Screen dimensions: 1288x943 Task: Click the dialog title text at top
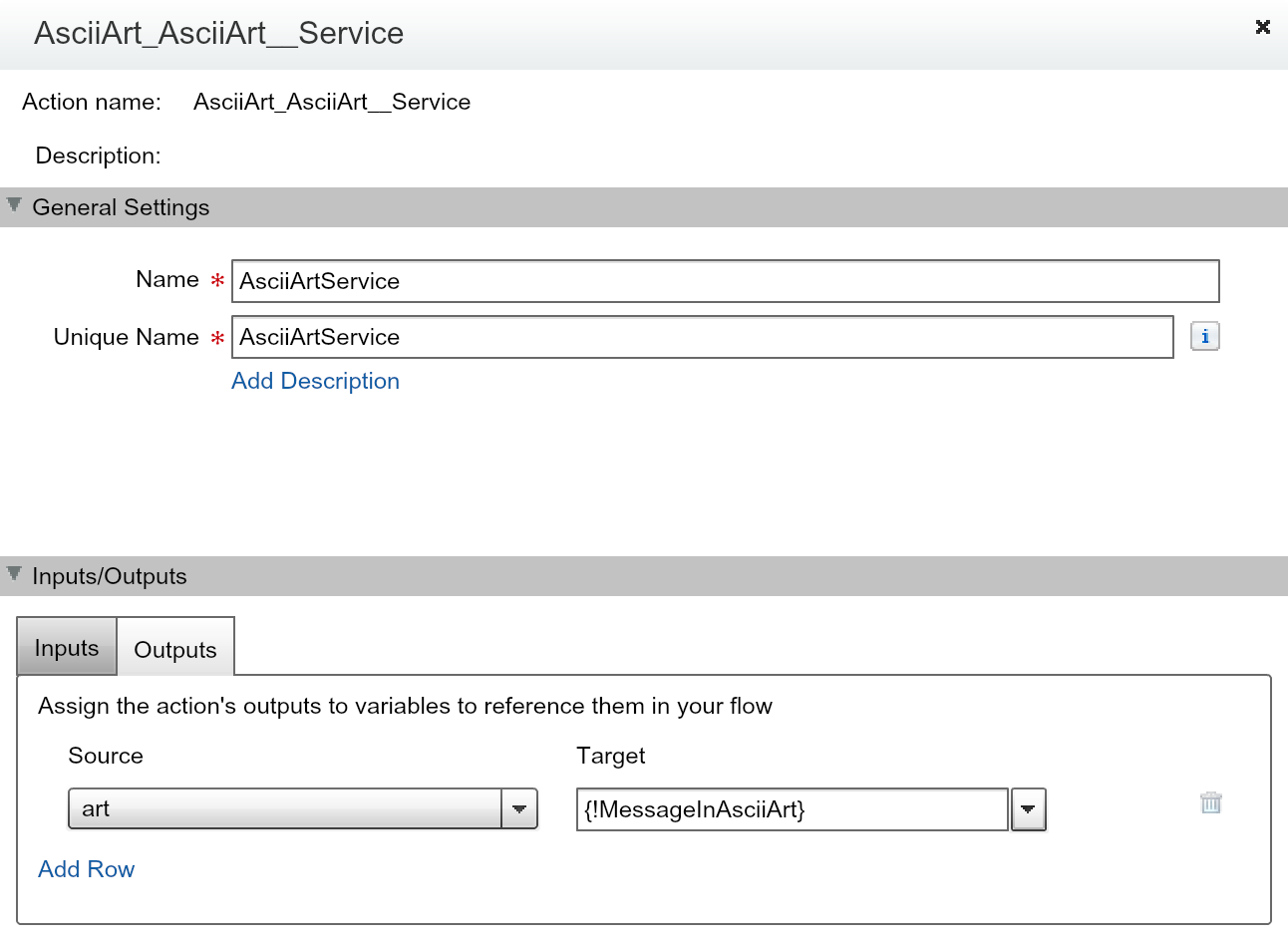pyautogui.click(x=218, y=33)
